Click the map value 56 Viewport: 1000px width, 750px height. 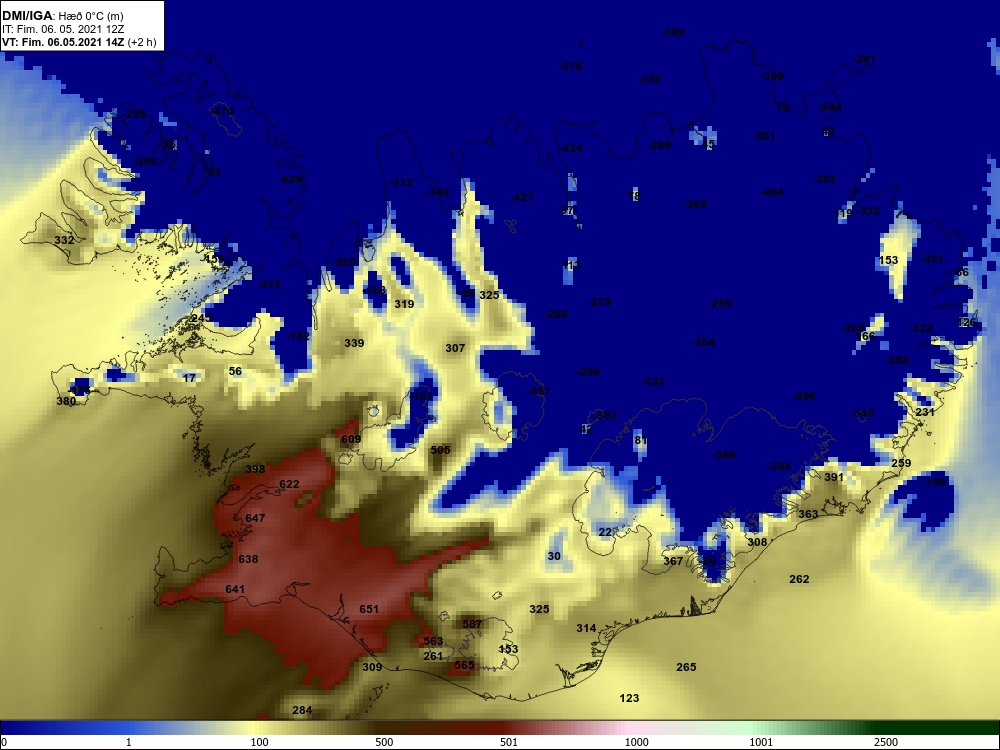(235, 371)
